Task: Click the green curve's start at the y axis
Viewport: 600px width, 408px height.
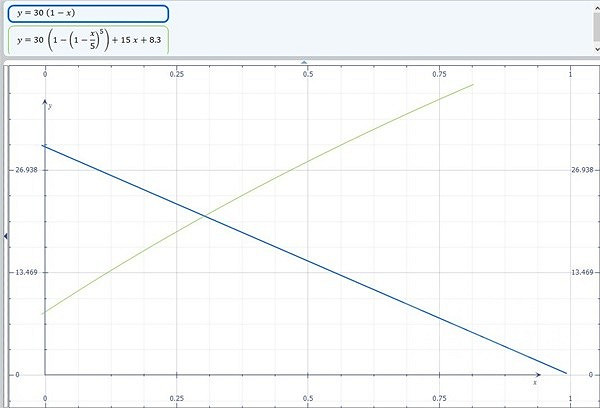Action: [45, 312]
